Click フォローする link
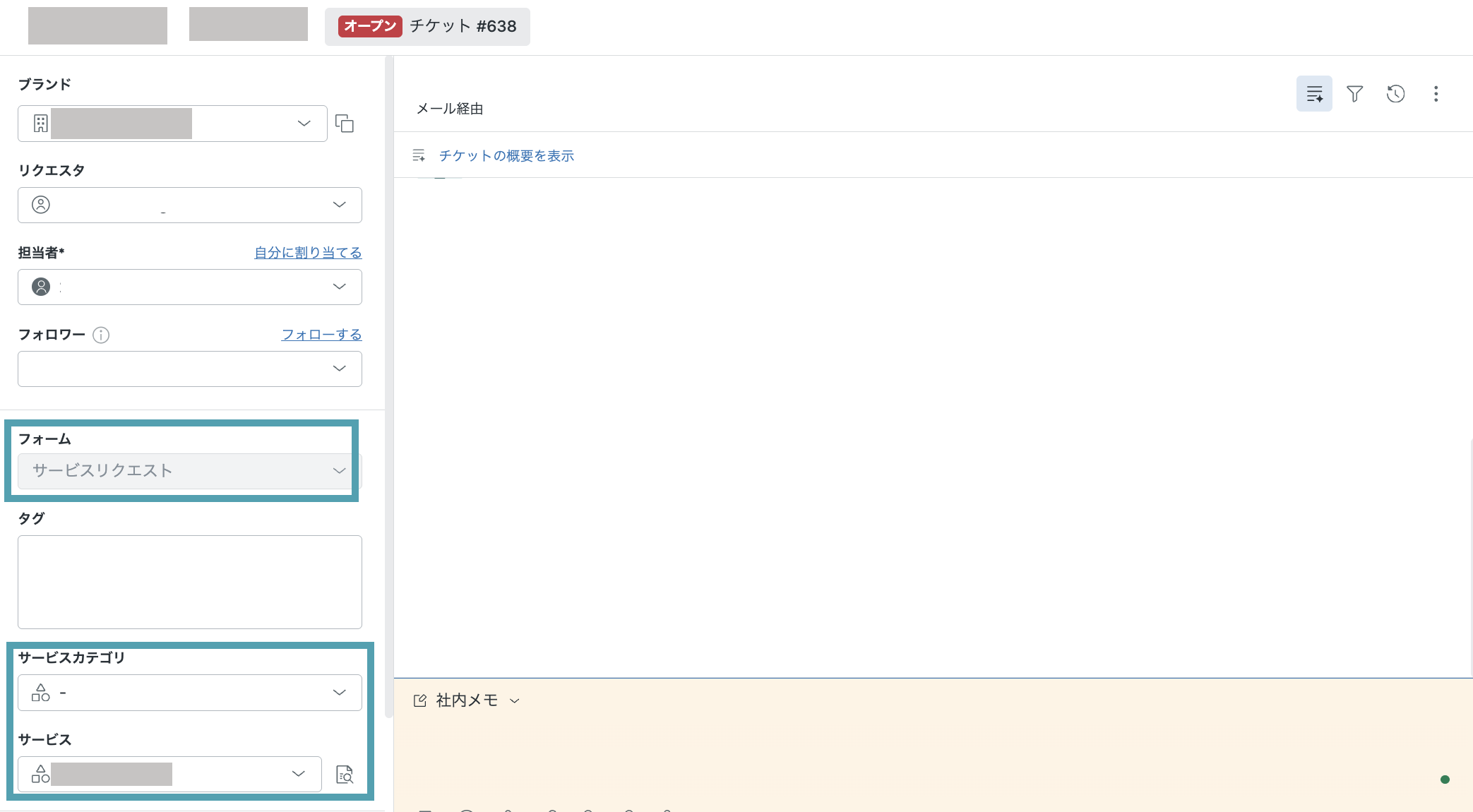Image resolution: width=1473 pixels, height=812 pixels. pyautogui.click(x=321, y=335)
